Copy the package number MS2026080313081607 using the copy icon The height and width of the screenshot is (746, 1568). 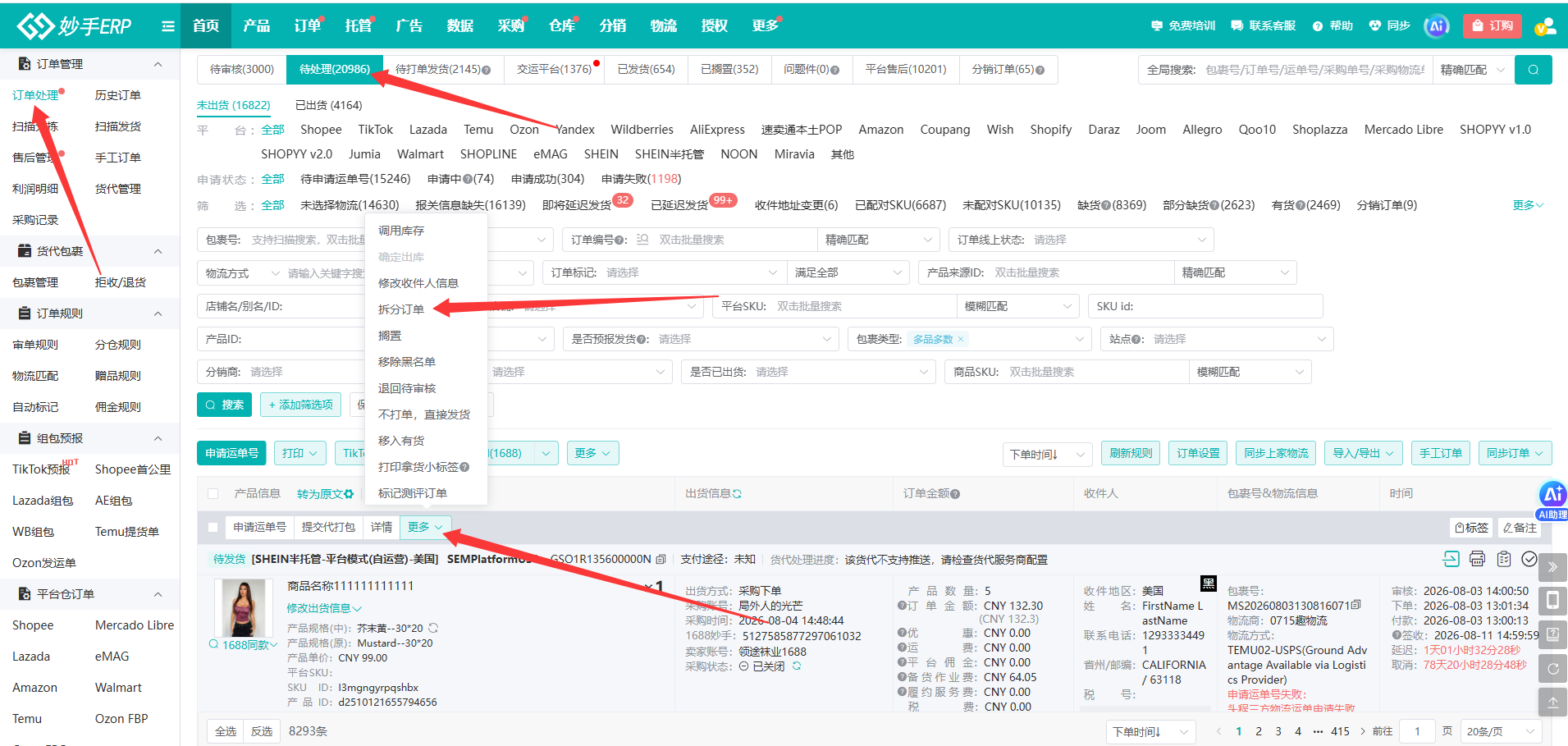(1356, 605)
